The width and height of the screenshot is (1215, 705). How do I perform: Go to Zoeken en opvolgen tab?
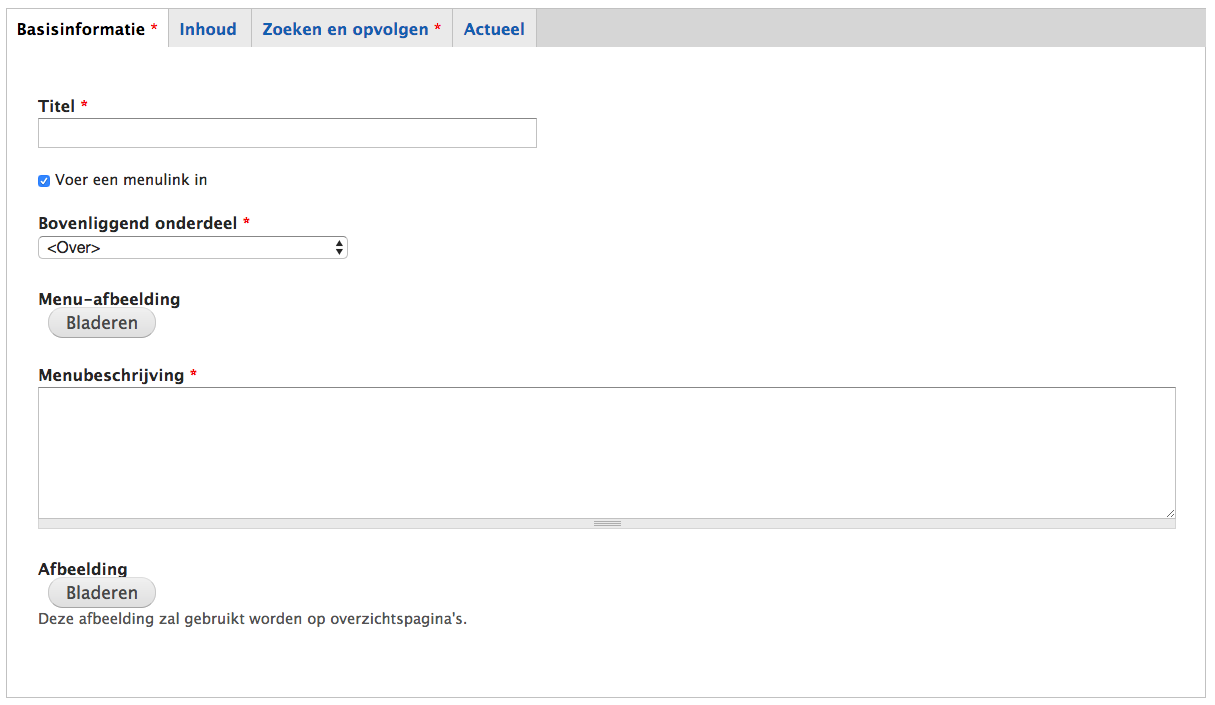345,30
